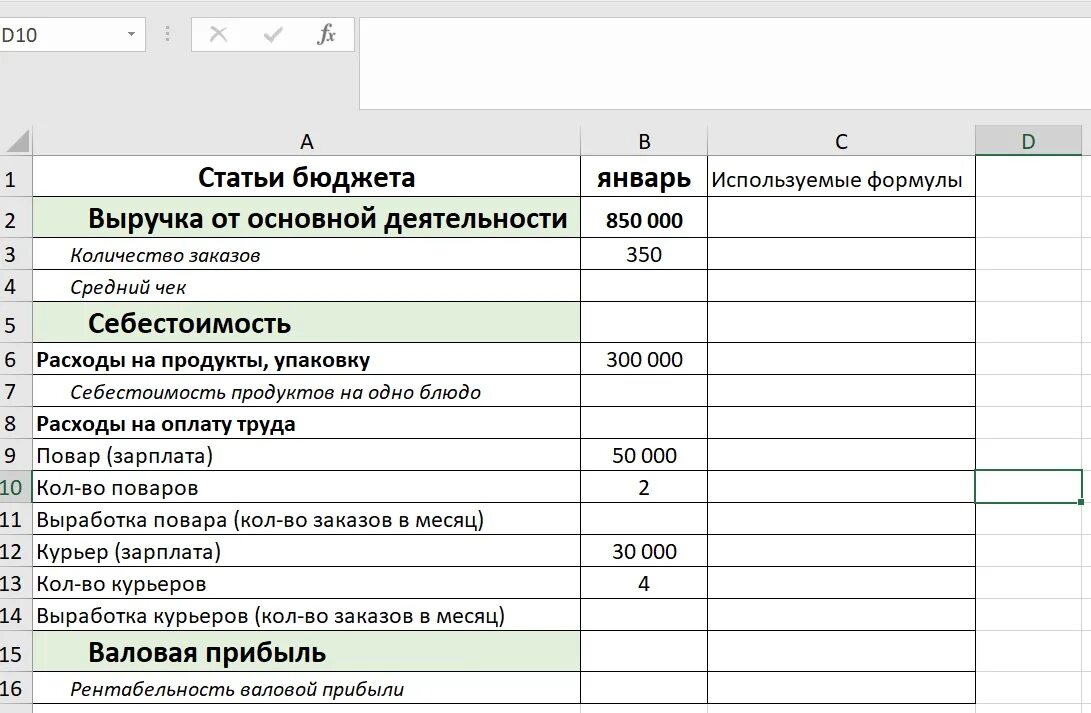Click the cell 'Статьи бюджета'
Screen dimensions: 1091x713
click(x=306, y=177)
